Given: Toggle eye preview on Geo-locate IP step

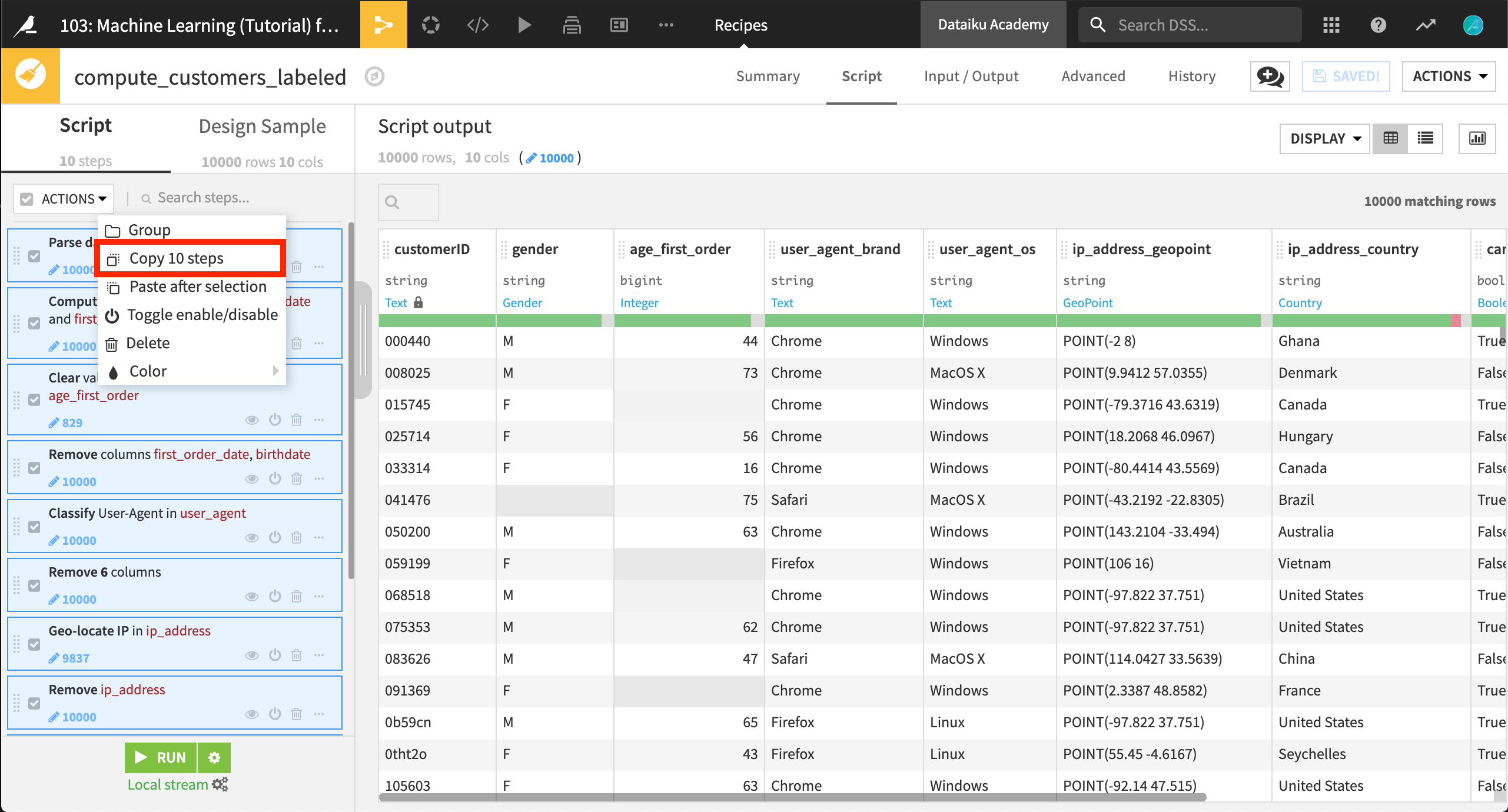Looking at the screenshot, I should 252,655.
